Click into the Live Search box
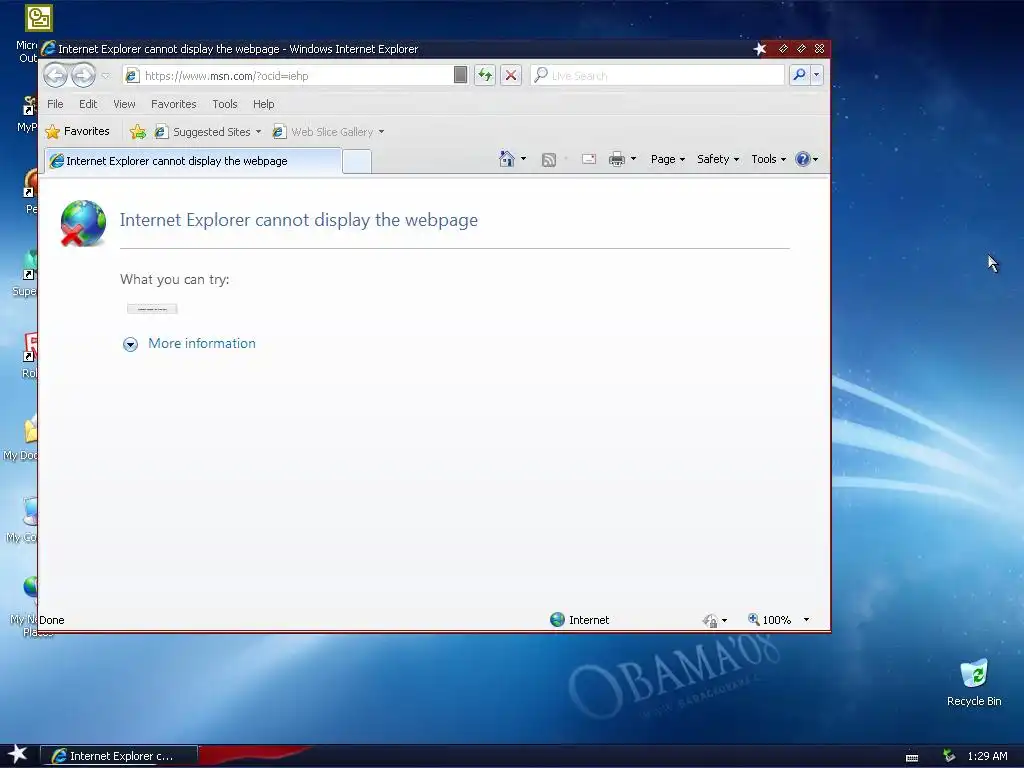The height and width of the screenshot is (768, 1024). (658, 76)
